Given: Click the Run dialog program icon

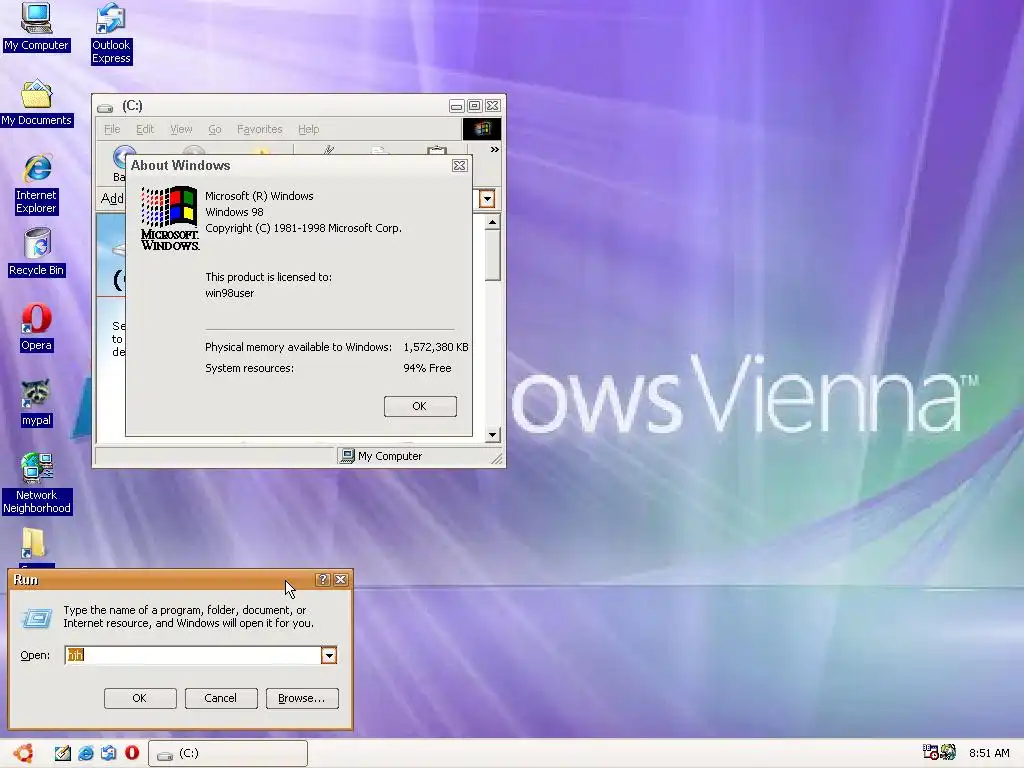Looking at the screenshot, I should click(36, 618).
